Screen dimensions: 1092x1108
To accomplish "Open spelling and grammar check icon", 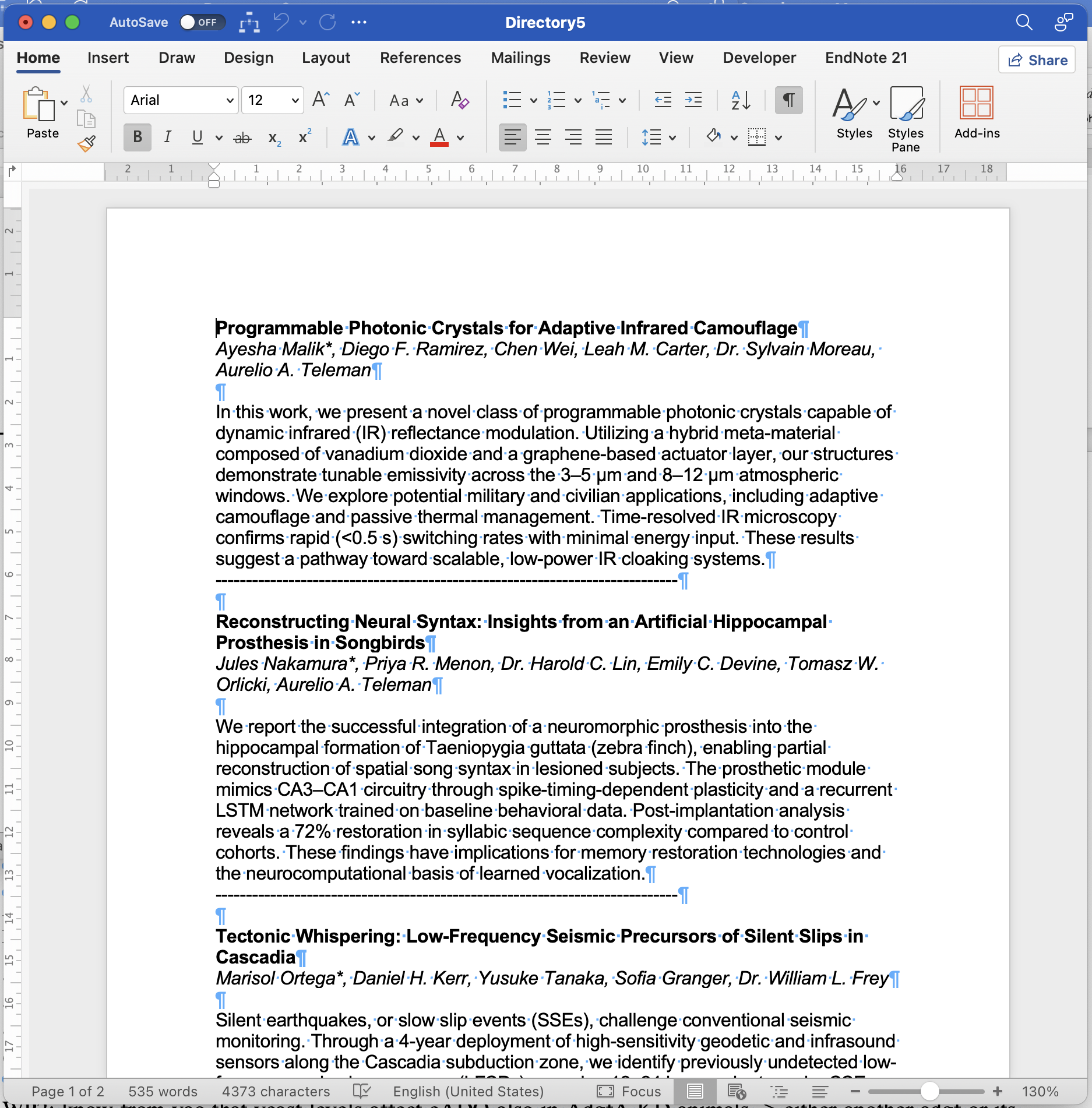I will point(362,1091).
